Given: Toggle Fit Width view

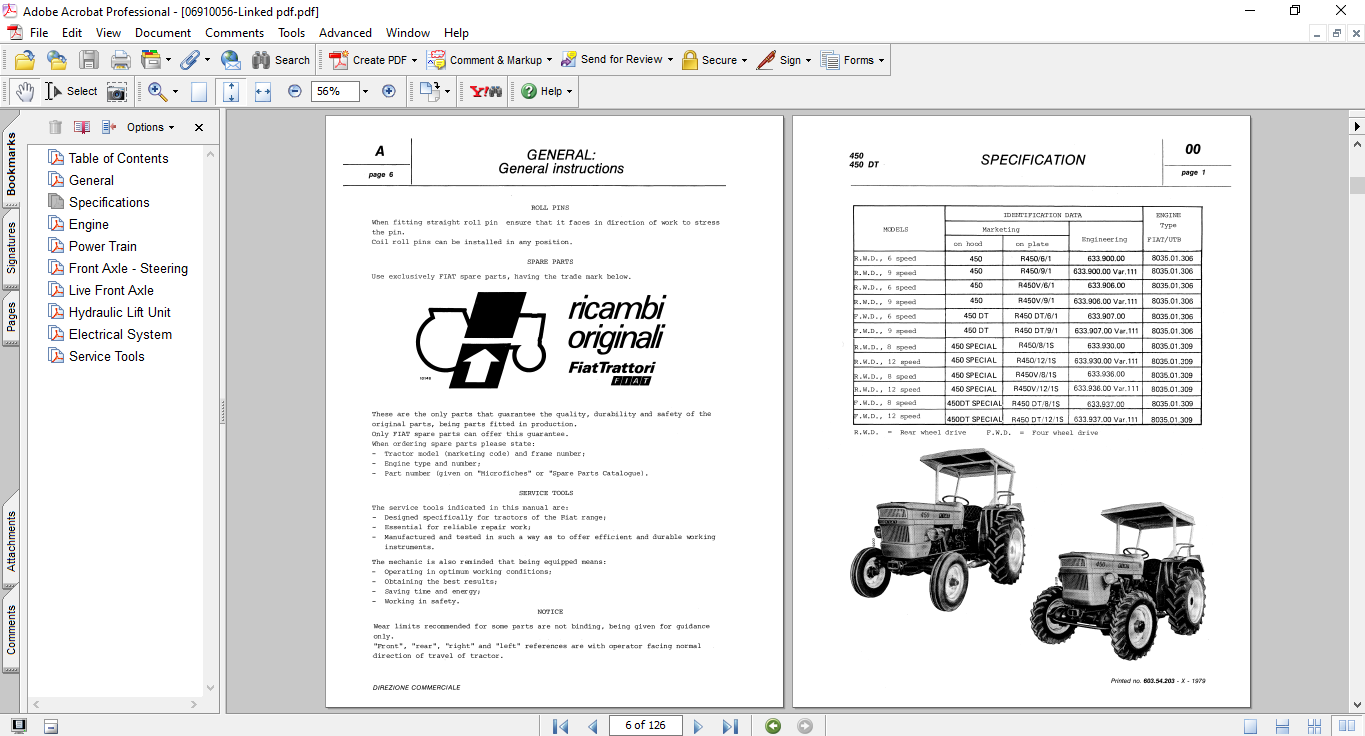Looking at the screenshot, I should tap(263, 91).
